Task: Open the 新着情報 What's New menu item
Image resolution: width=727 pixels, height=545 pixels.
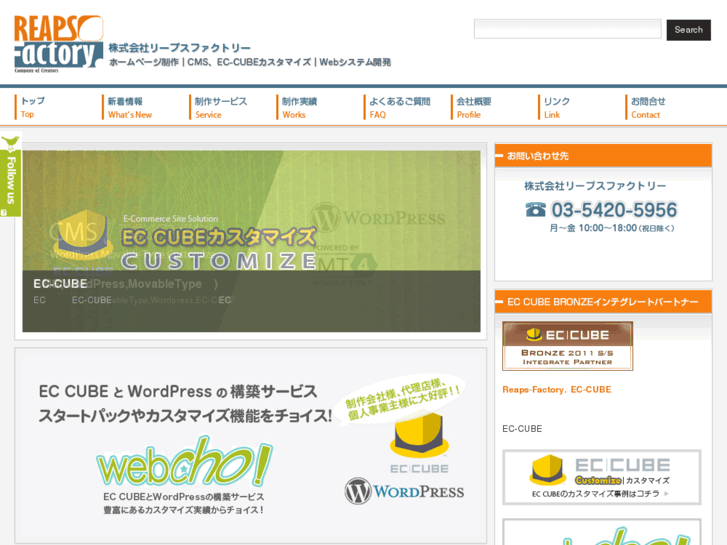Action: coord(129,108)
